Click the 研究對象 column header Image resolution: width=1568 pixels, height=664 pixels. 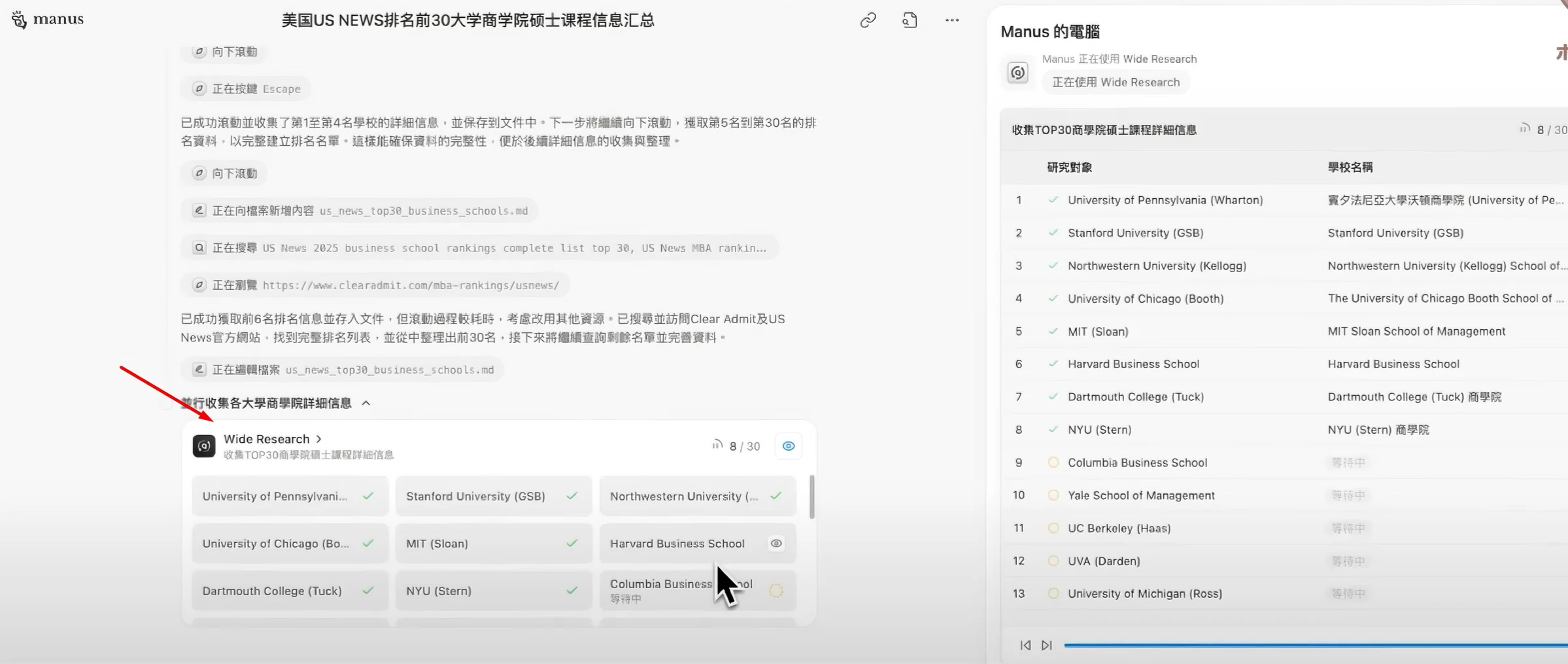pyautogui.click(x=1069, y=167)
